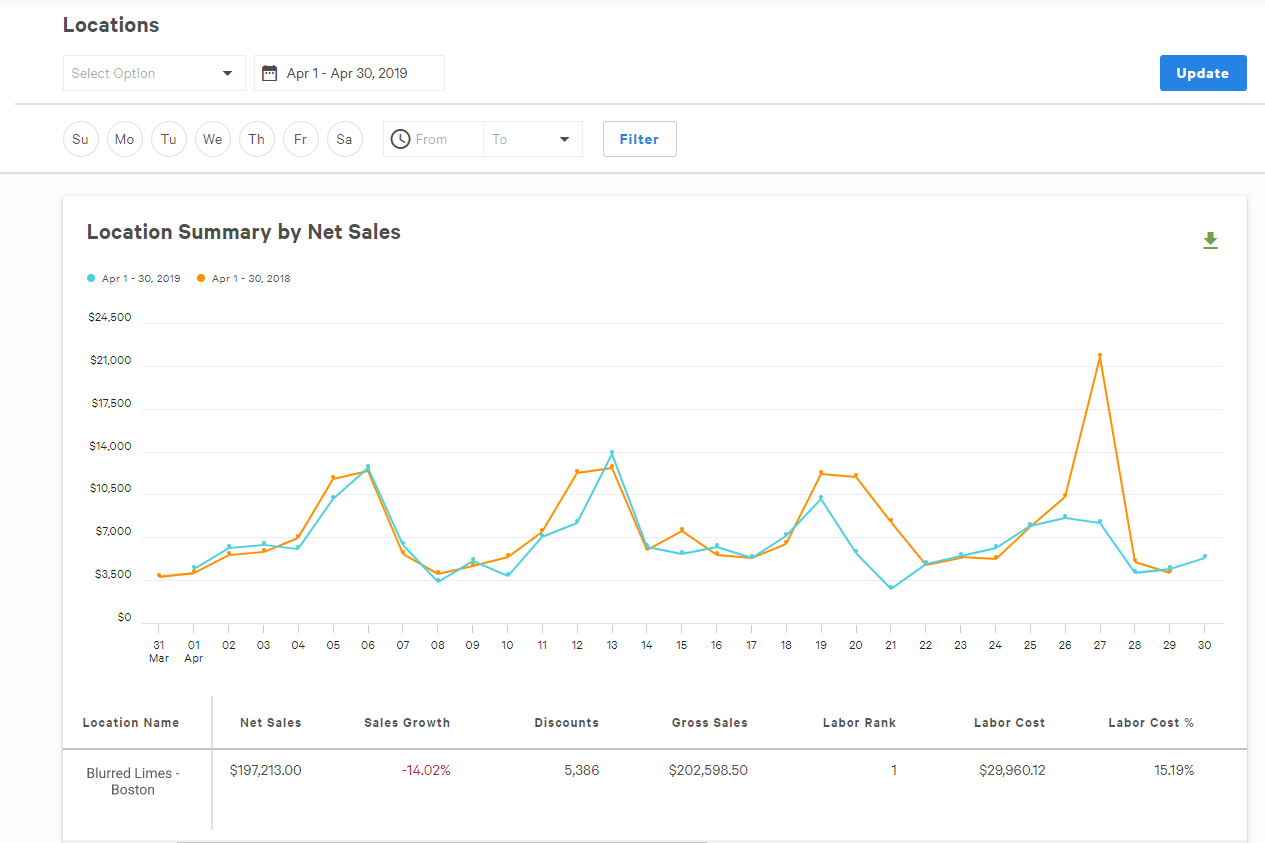Toggle the Sa day filter
Screen dimensions: 1265x843
(344, 139)
